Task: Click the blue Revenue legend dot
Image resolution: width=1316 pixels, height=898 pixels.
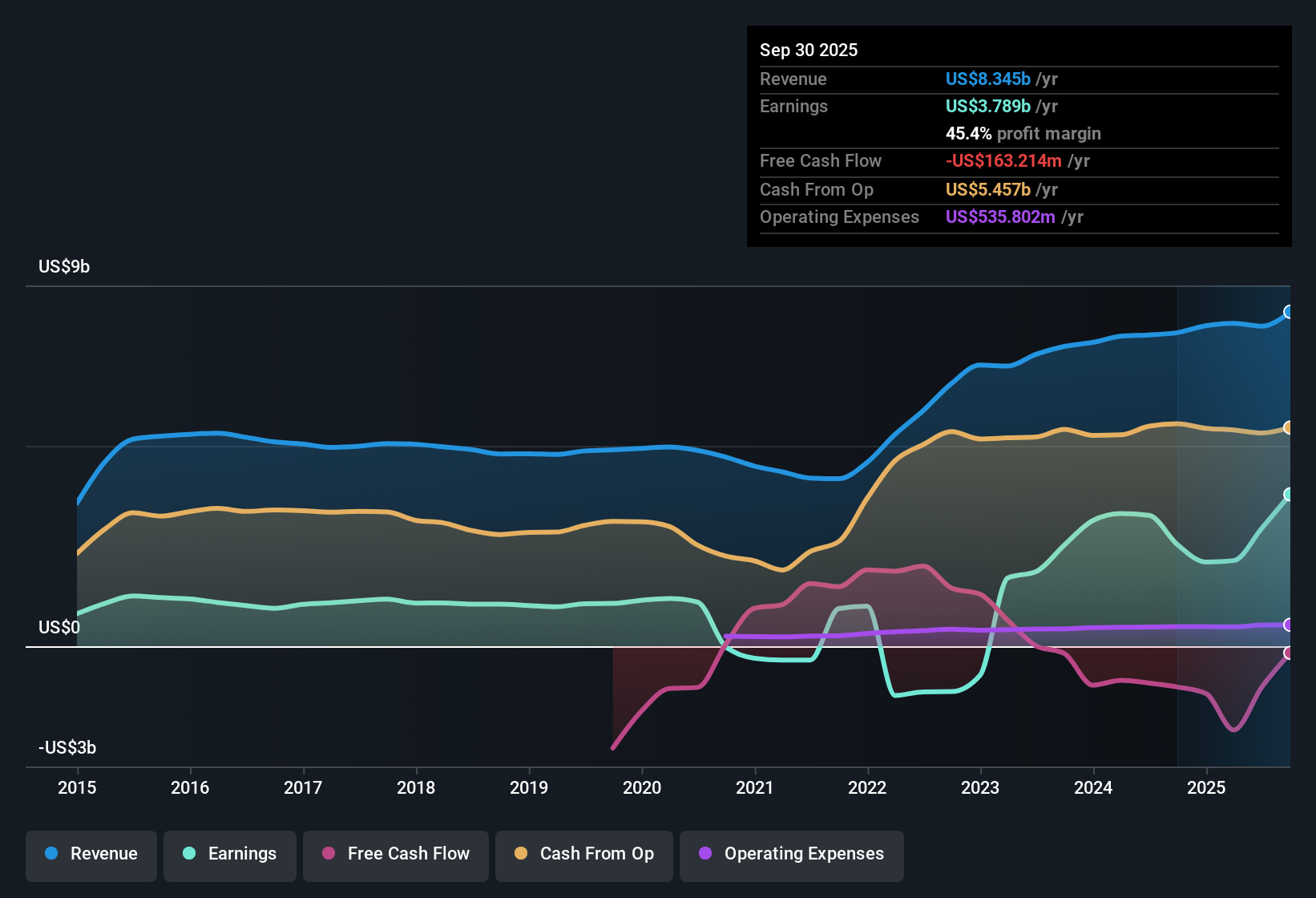Action: coord(50,854)
